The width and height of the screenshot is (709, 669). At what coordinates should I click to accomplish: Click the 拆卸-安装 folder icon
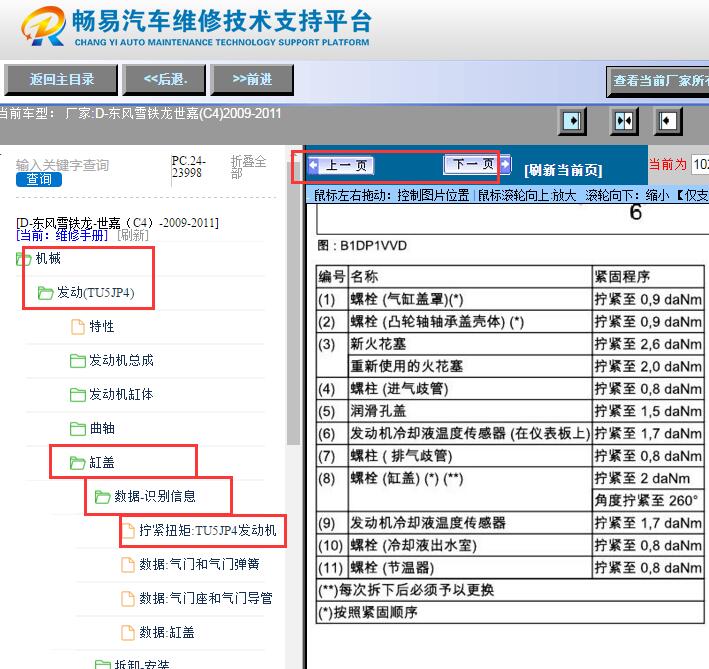[x=103, y=664]
